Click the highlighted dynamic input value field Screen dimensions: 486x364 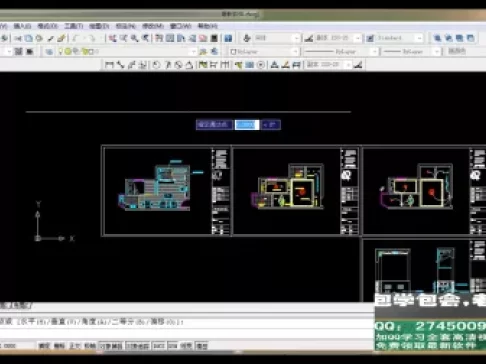tap(247, 125)
